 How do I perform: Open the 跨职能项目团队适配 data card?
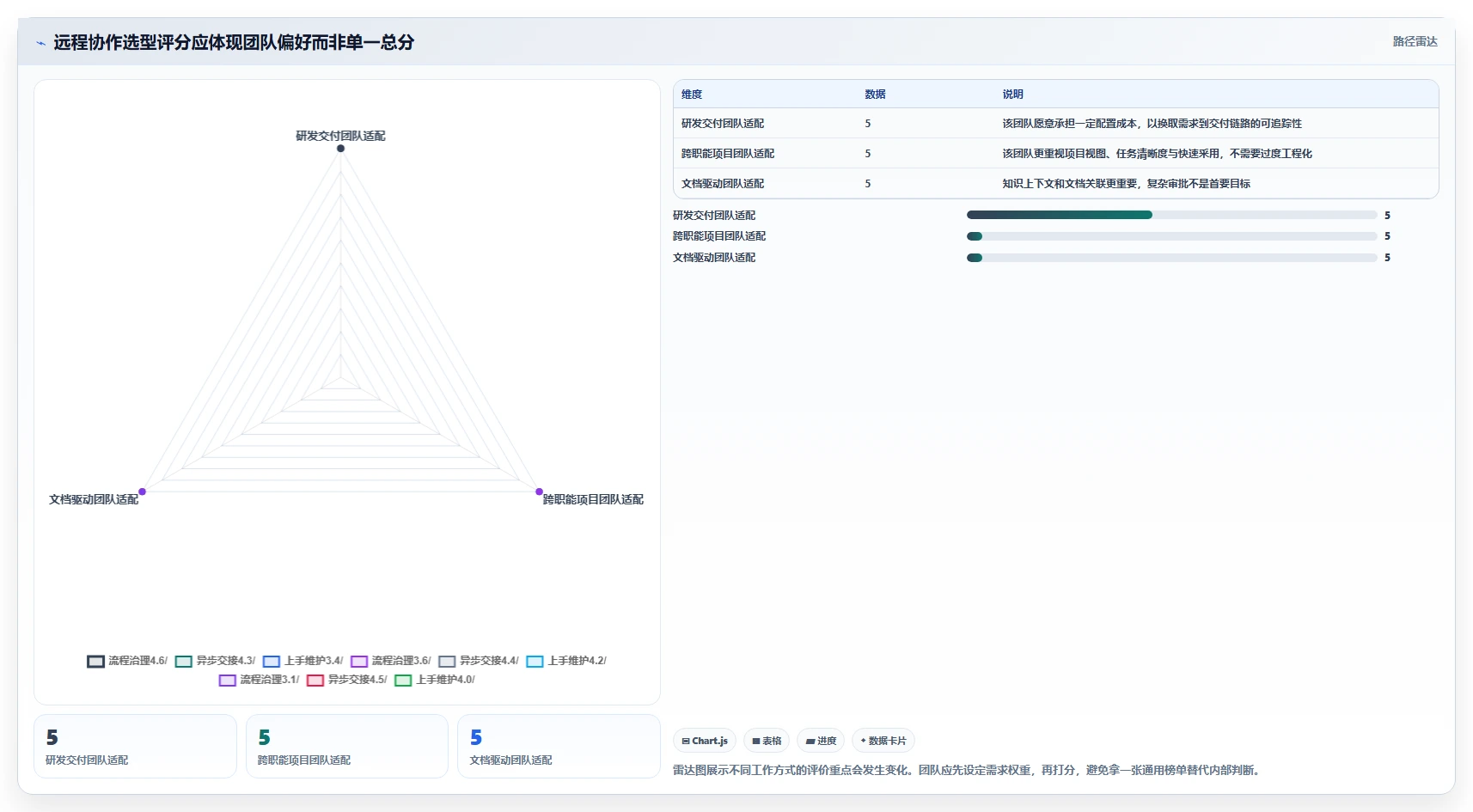(x=347, y=747)
